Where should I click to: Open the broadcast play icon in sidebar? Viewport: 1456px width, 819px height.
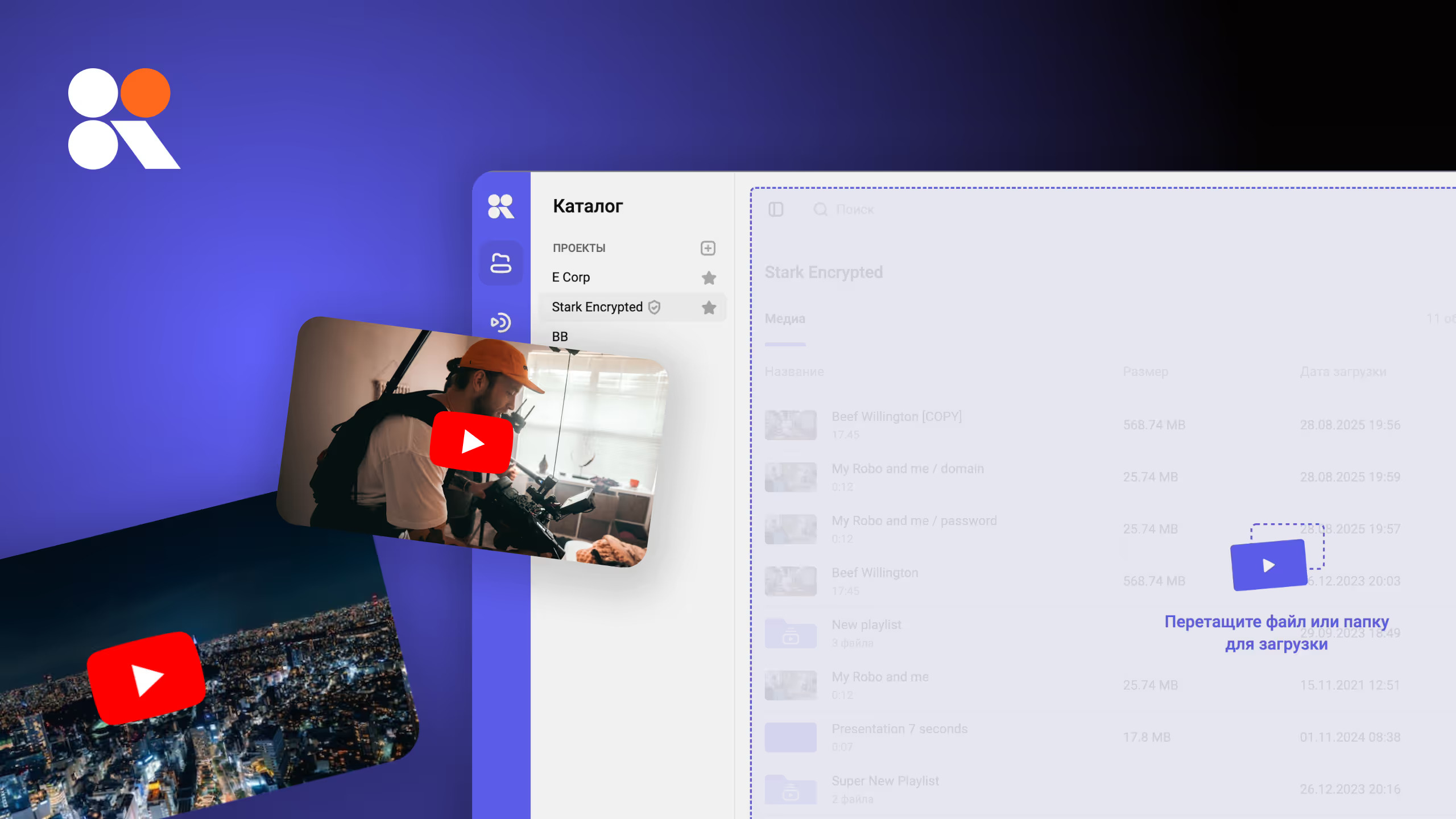point(500,322)
